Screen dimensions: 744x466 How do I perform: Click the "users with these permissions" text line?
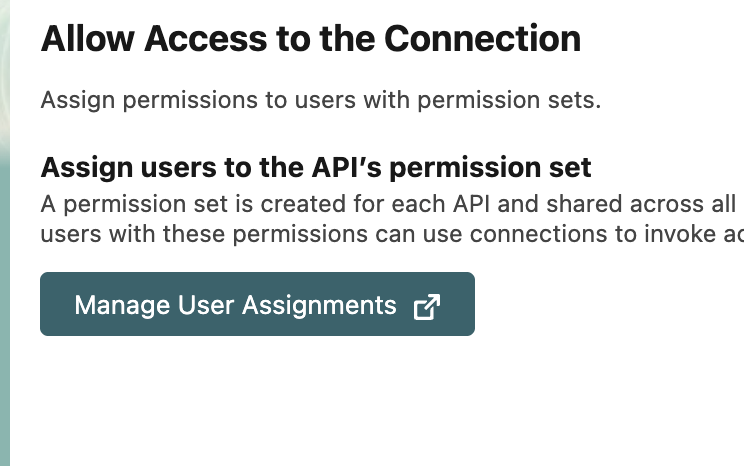point(390,233)
